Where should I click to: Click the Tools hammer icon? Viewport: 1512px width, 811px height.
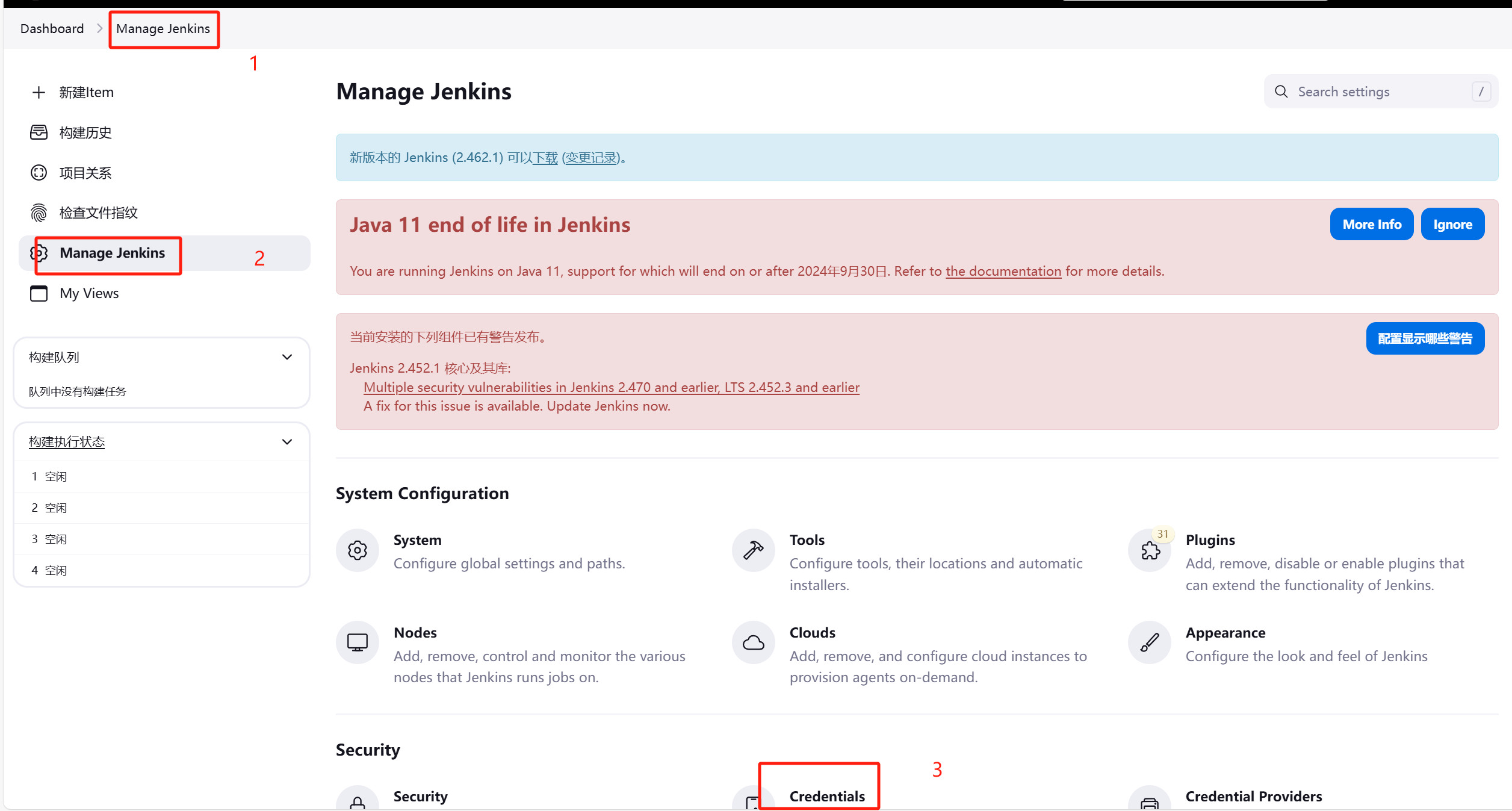[754, 550]
